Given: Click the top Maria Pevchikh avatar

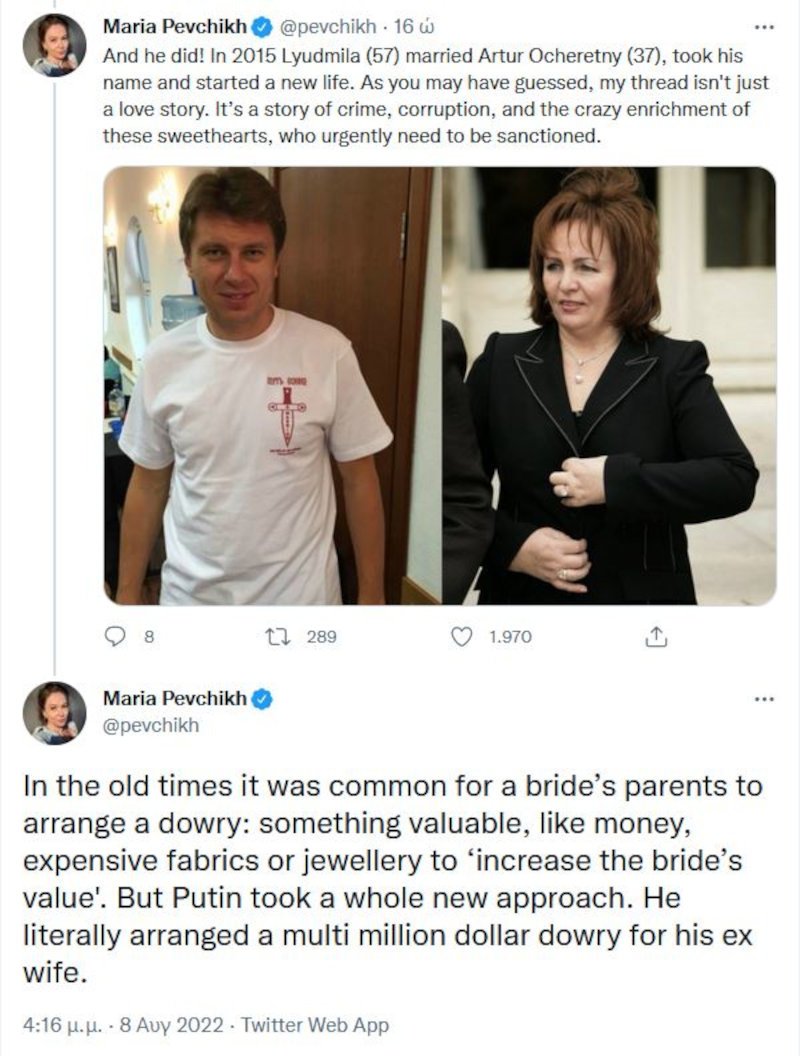Looking at the screenshot, I should pos(55,44).
